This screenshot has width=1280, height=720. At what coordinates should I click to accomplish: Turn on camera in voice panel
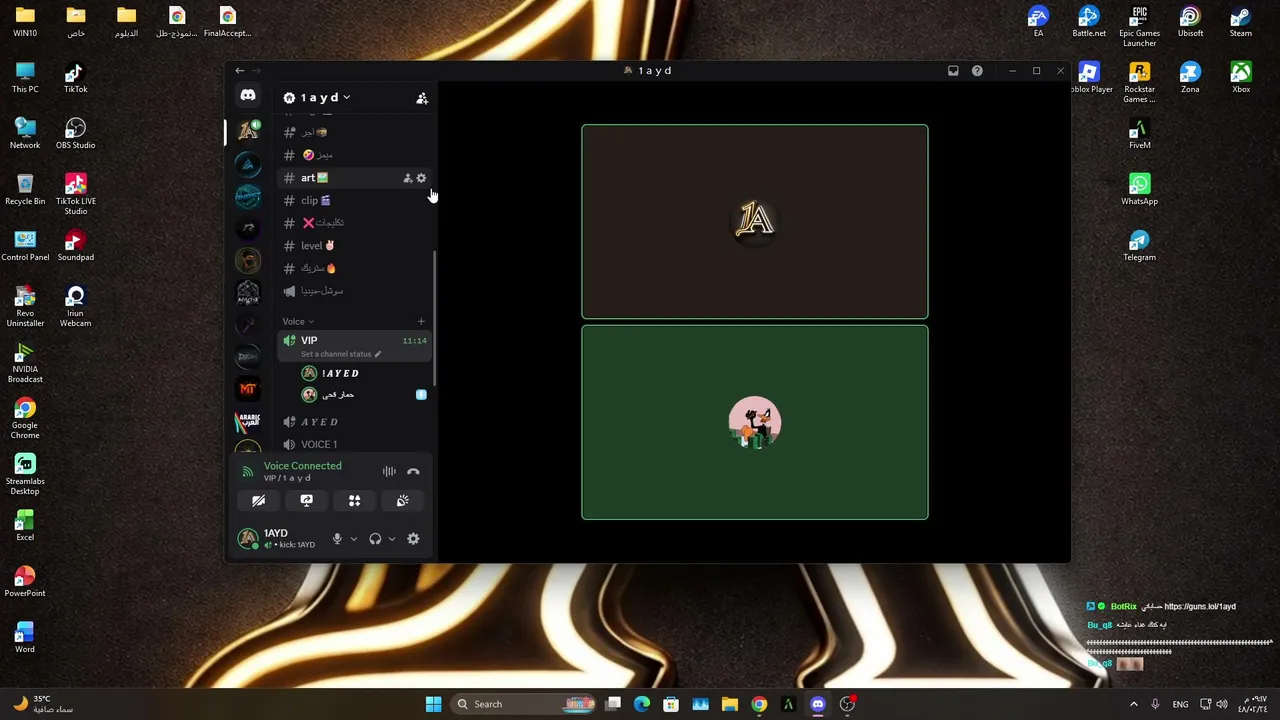[258, 501]
